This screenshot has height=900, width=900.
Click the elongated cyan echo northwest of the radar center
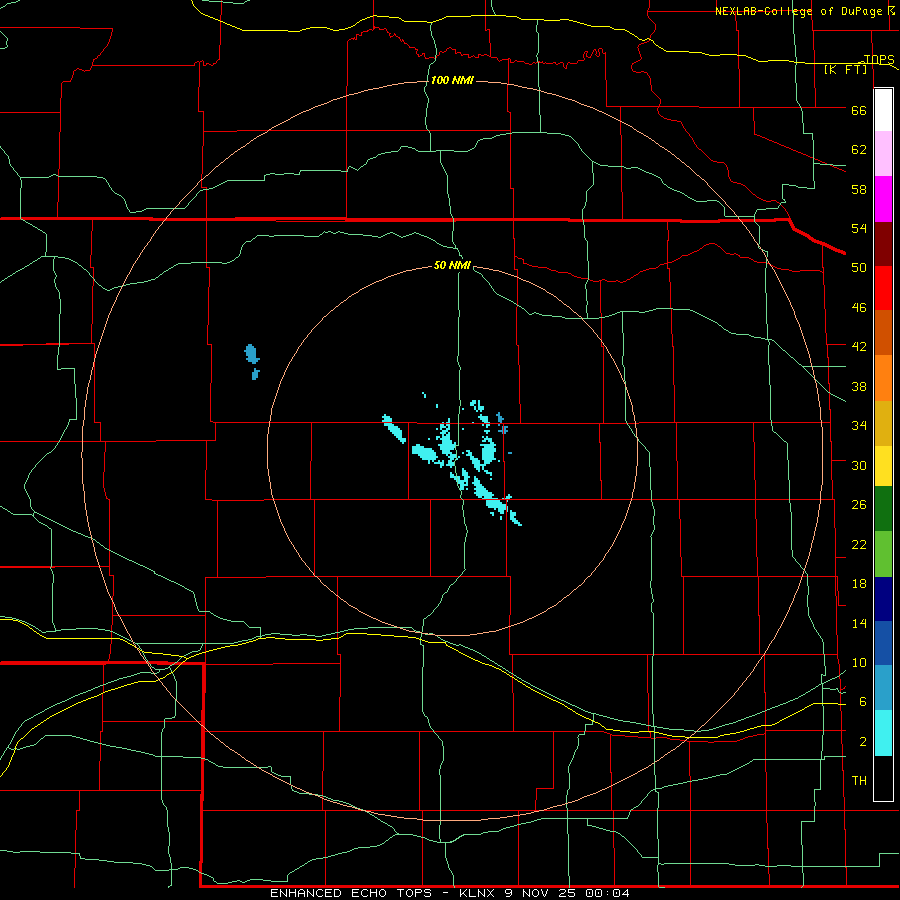(394, 428)
